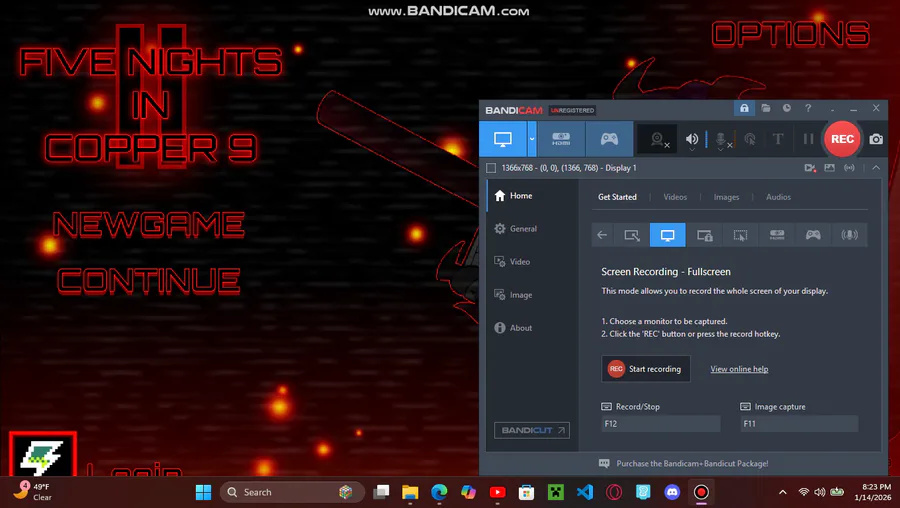Viewport: 900px width, 508px height.
Task: Switch to game recording mode gamepad icon
Action: tap(609, 139)
